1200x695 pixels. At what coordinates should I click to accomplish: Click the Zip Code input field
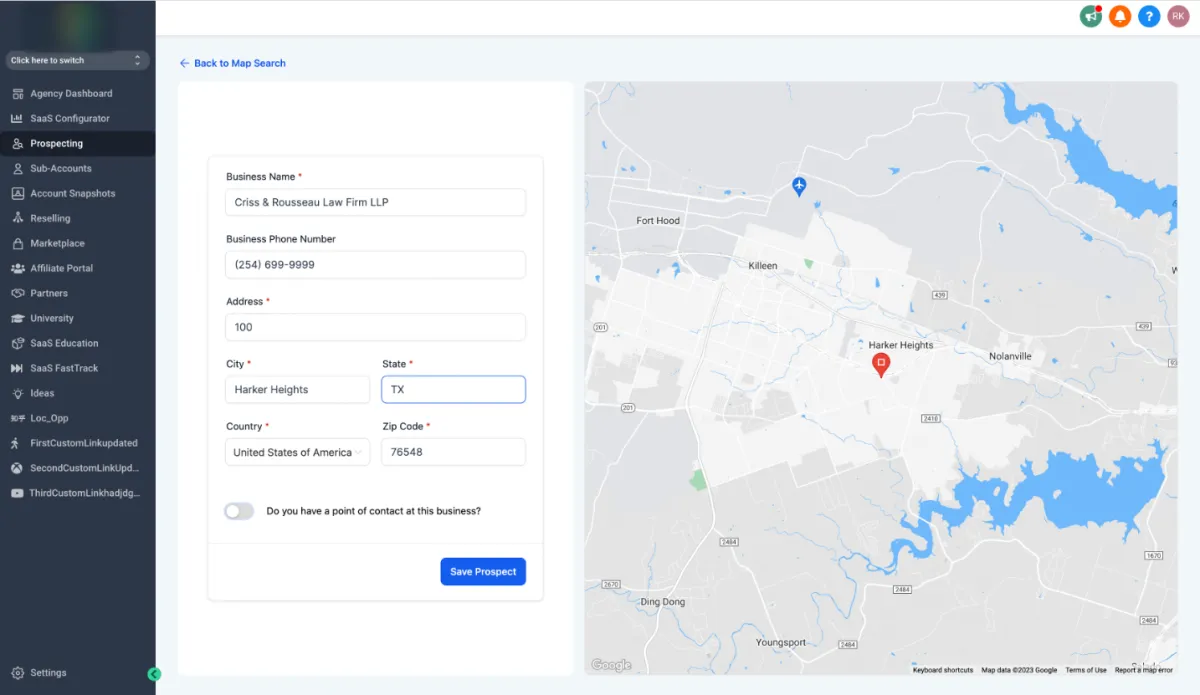click(x=454, y=452)
